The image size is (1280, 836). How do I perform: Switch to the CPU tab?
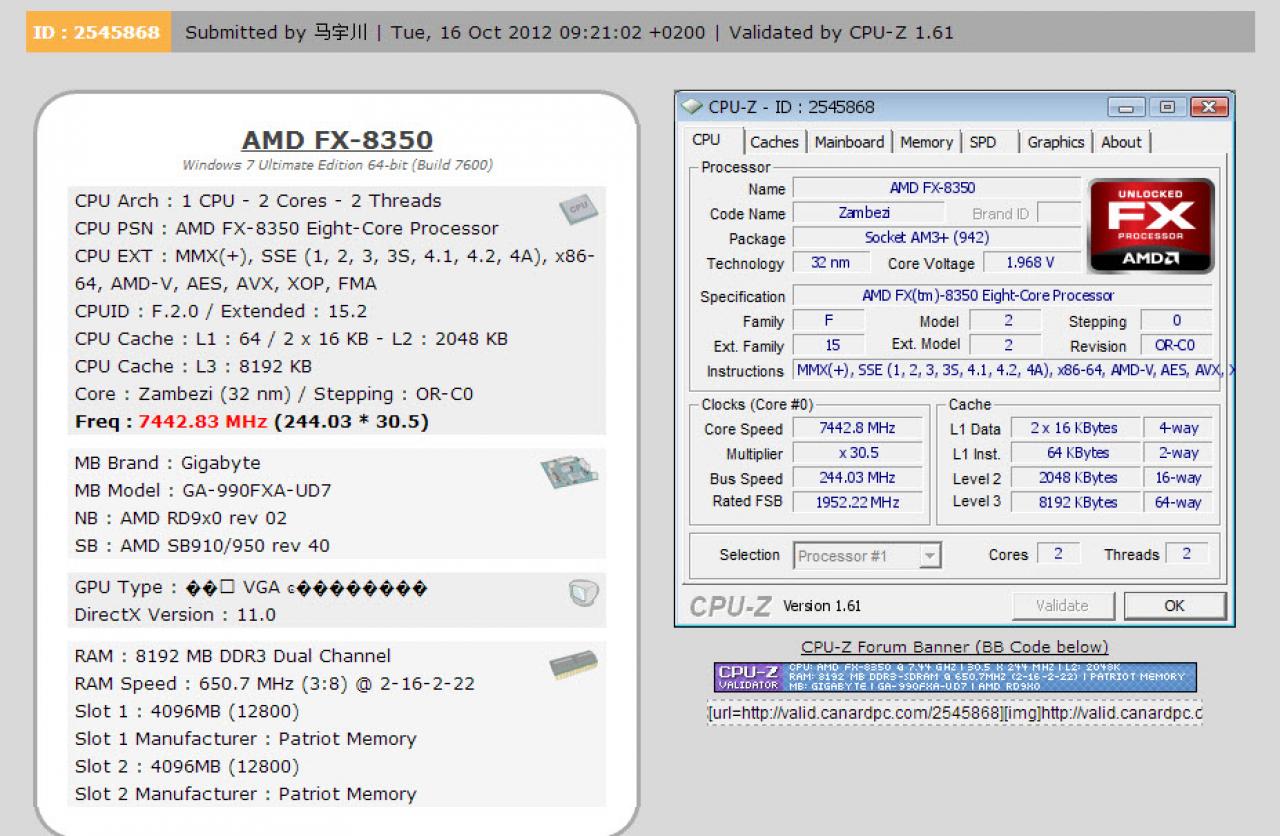point(706,140)
